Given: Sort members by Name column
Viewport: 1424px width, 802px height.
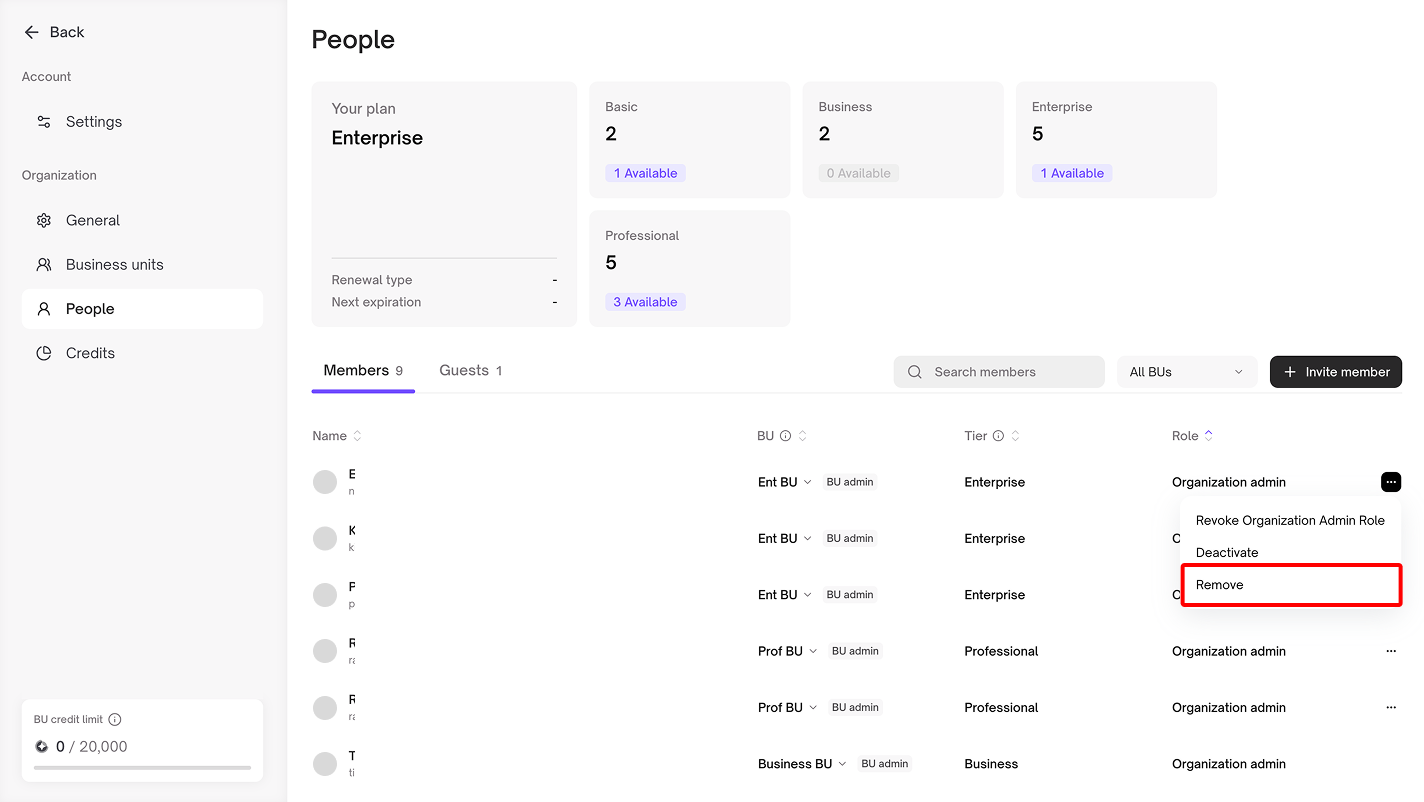Looking at the screenshot, I should [357, 436].
